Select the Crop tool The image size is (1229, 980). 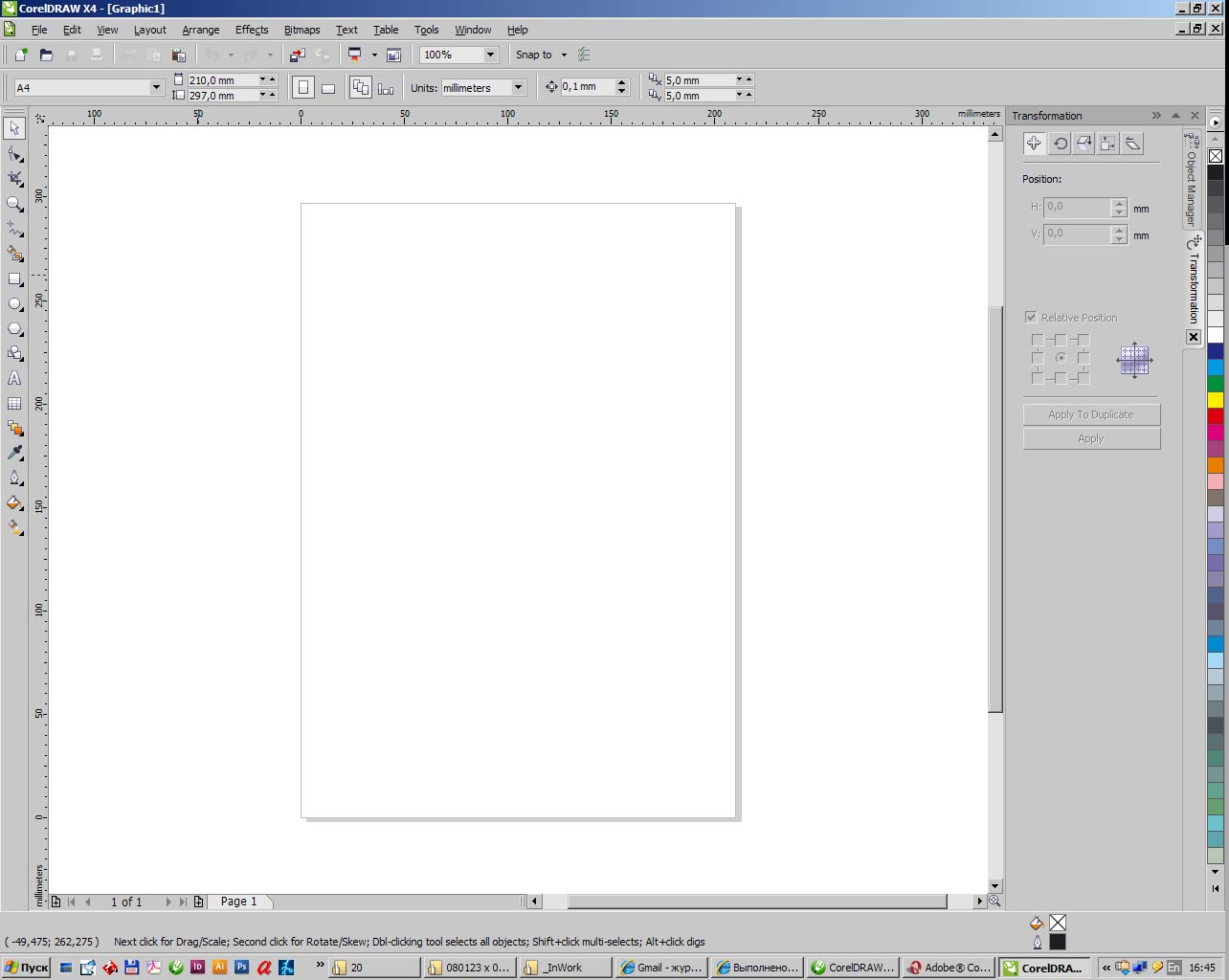coord(14,179)
